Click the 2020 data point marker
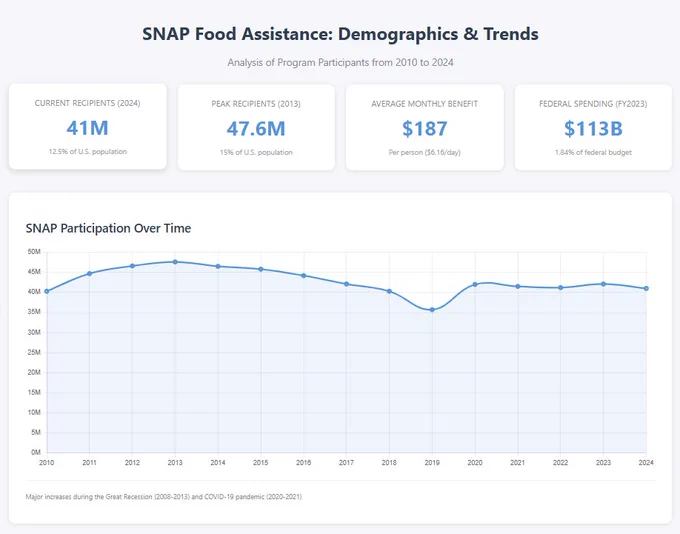This screenshot has height=534, width=680. 475,285
